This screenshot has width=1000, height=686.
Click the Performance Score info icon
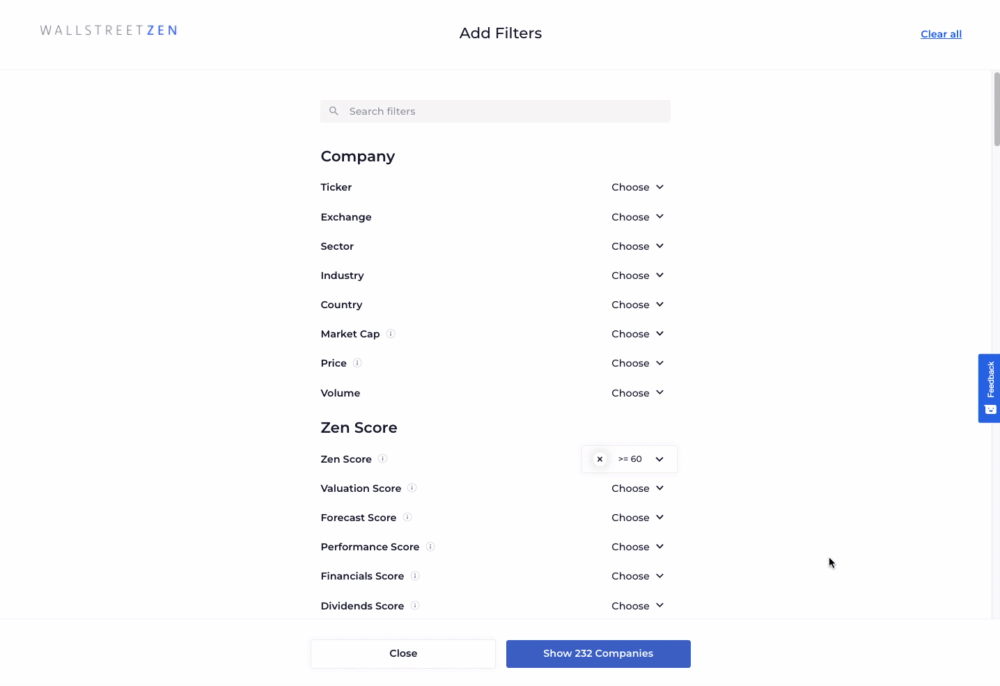click(x=430, y=546)
